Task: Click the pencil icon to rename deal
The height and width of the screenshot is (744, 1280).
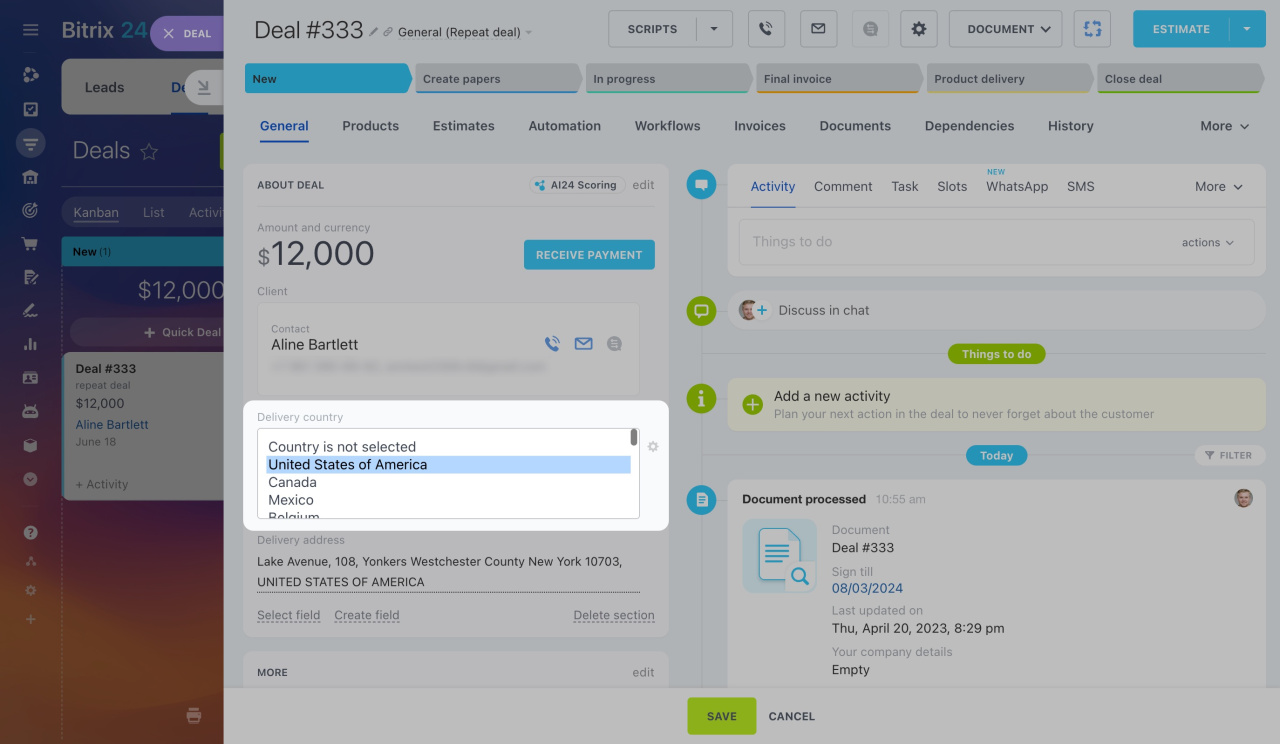Action: click(374, 32)
